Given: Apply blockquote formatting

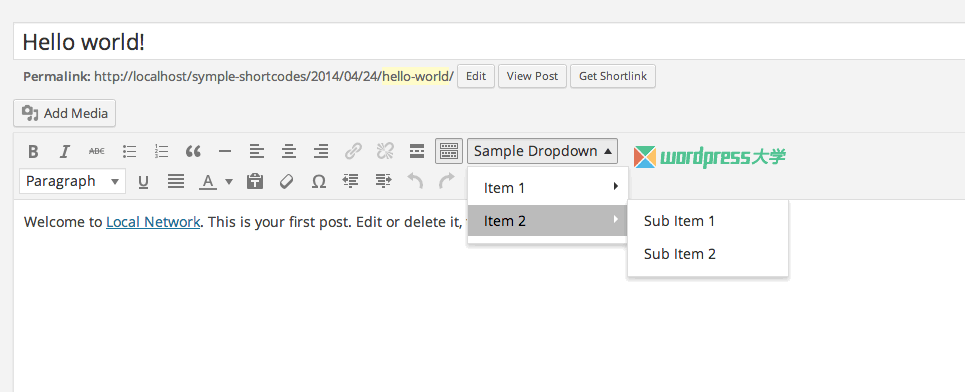Looking at the screenshot, I should pyautogui.click(x=193, y=151).
